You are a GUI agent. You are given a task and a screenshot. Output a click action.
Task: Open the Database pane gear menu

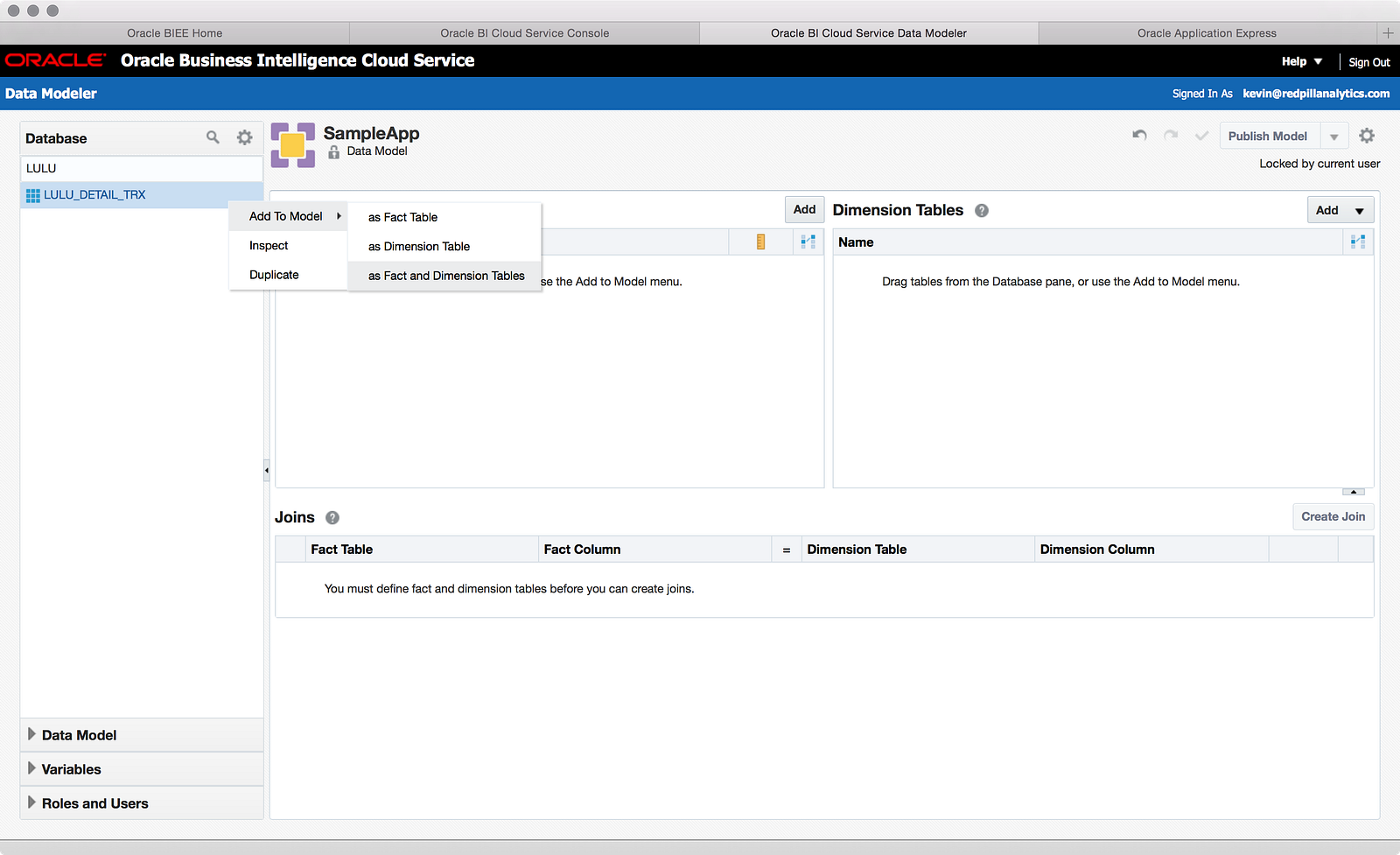[x=245, y=137]
